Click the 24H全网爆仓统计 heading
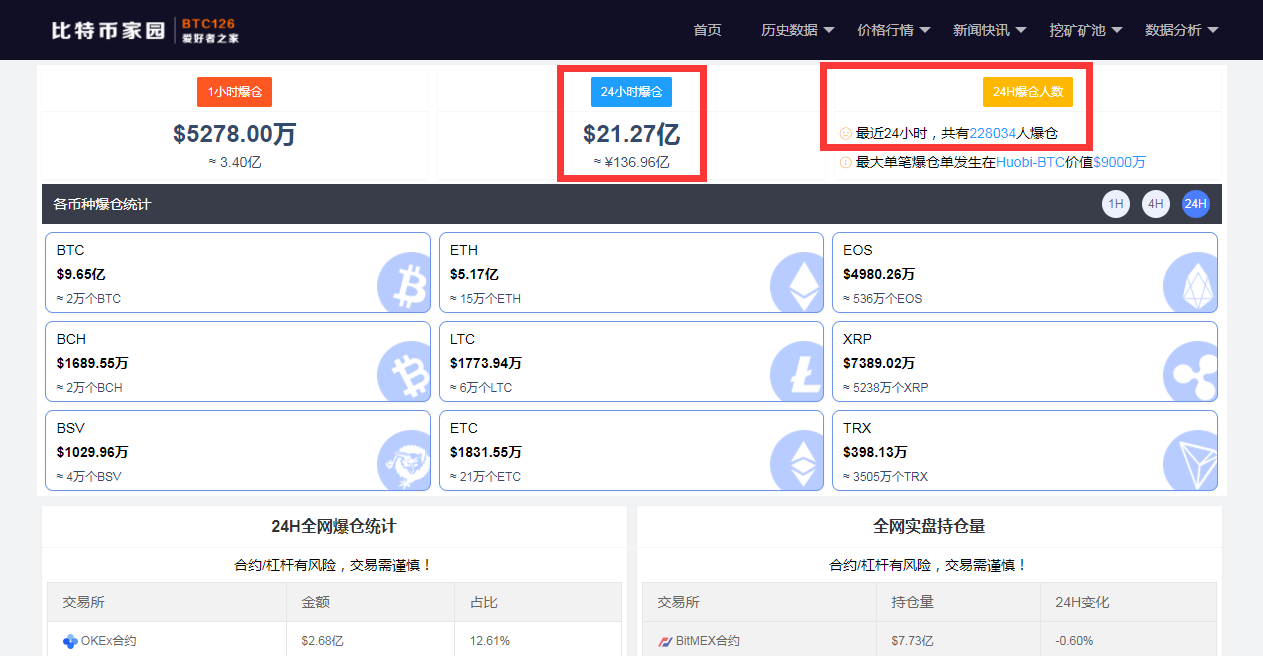 334,526
